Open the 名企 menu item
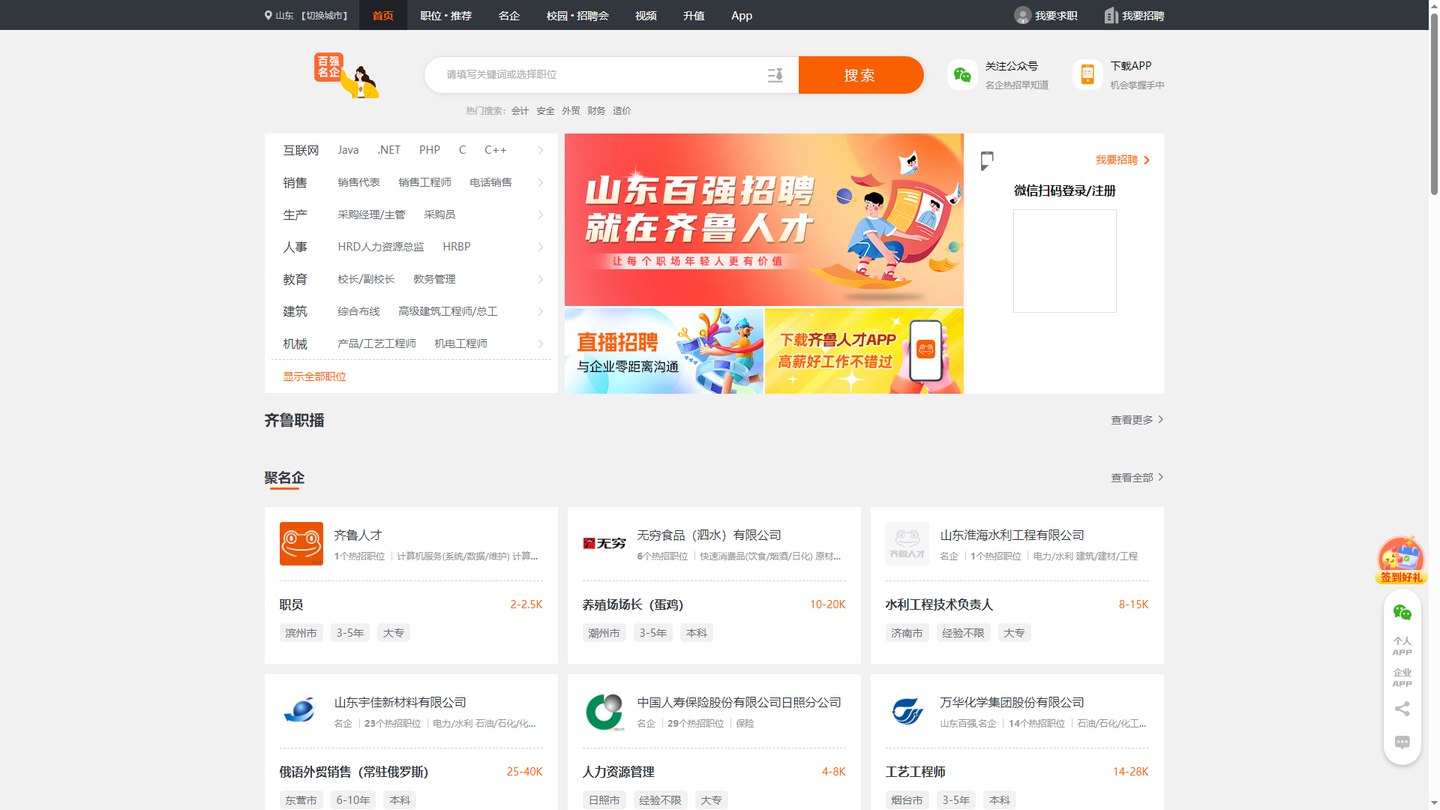The height and width of the screenshot is (810, 1440). 509,15
